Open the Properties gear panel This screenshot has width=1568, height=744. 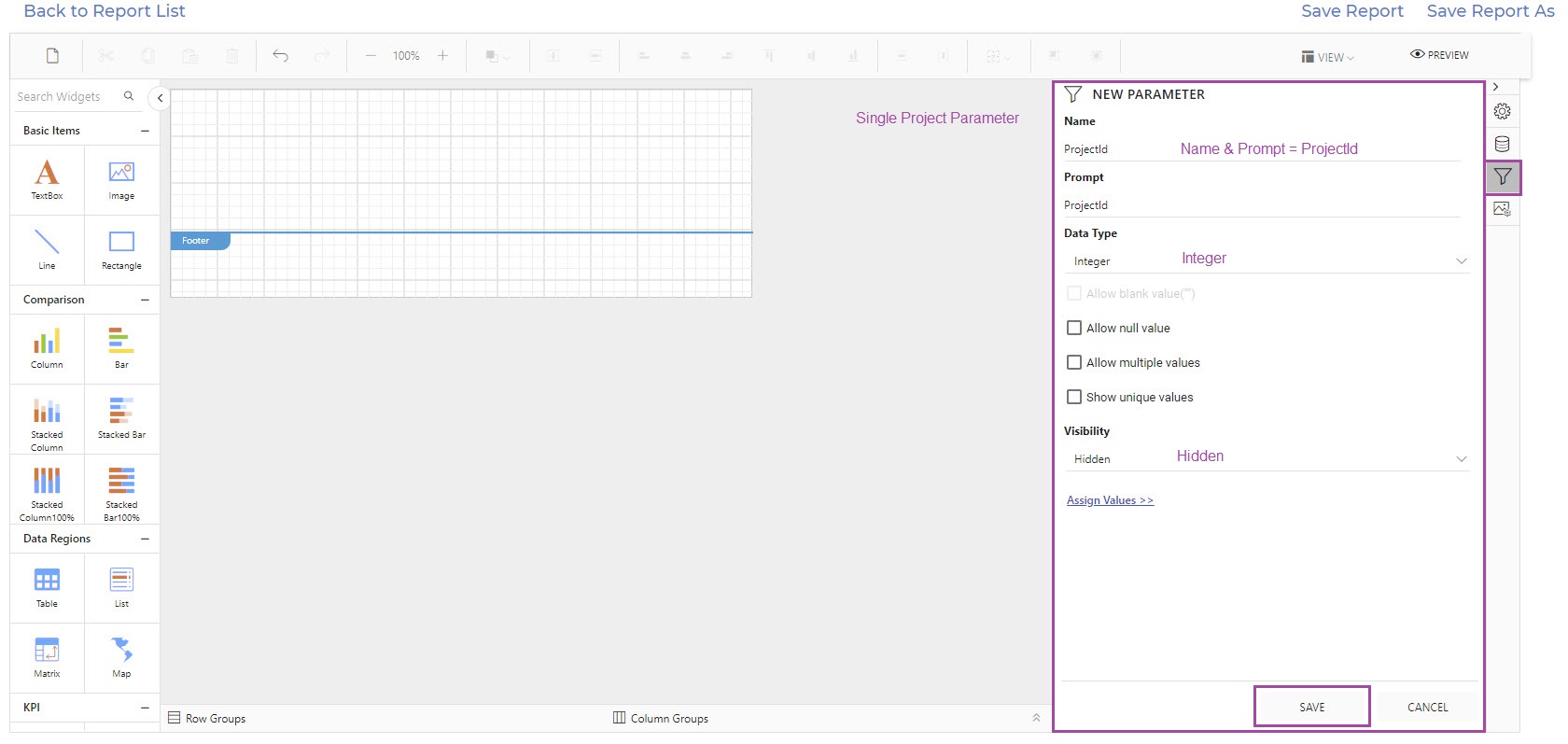click(1502, 111)
